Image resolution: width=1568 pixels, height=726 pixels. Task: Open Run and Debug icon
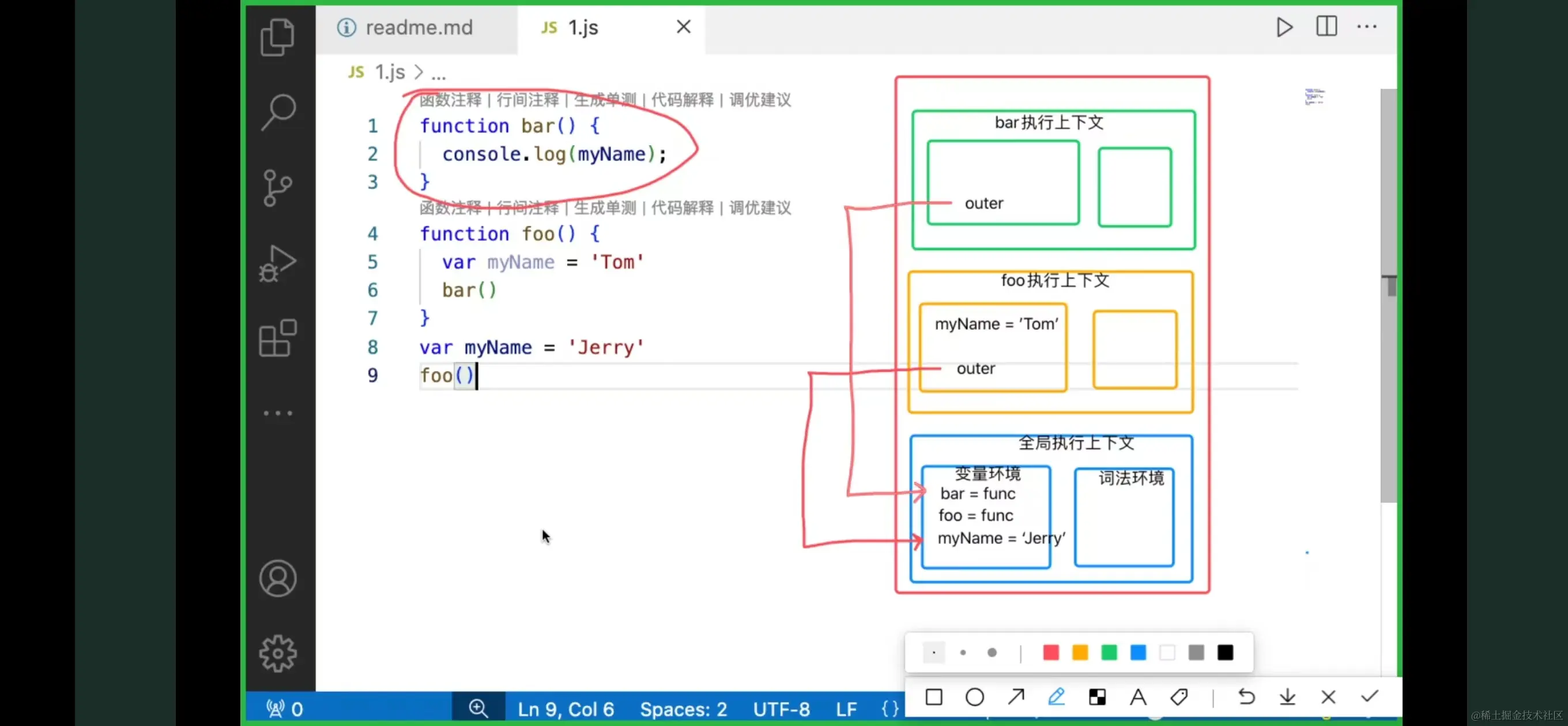point(277,263)
